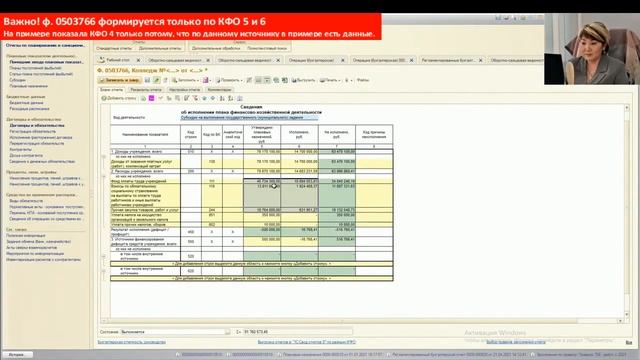Collapse the row group for line 620

coord(104,271)
